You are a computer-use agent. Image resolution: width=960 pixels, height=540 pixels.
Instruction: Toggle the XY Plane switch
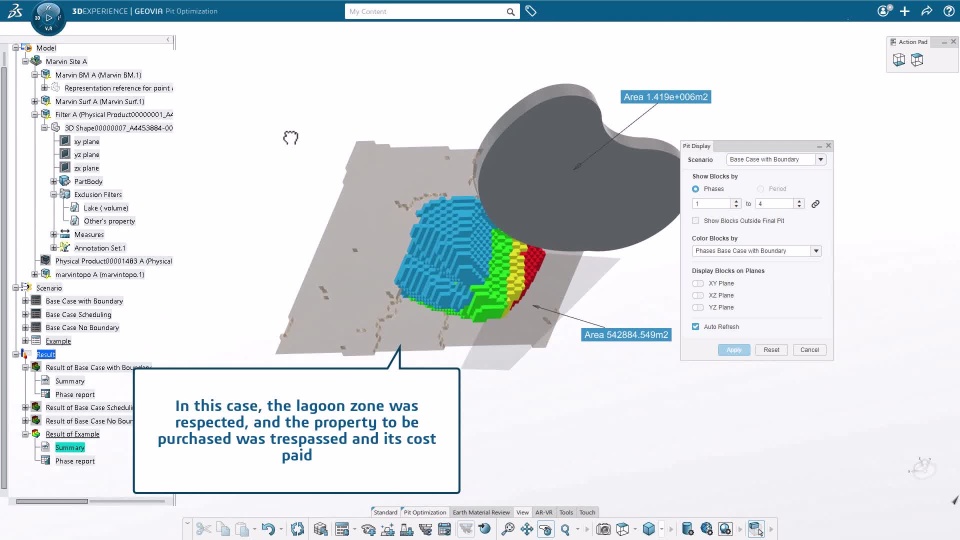(698, 283)
